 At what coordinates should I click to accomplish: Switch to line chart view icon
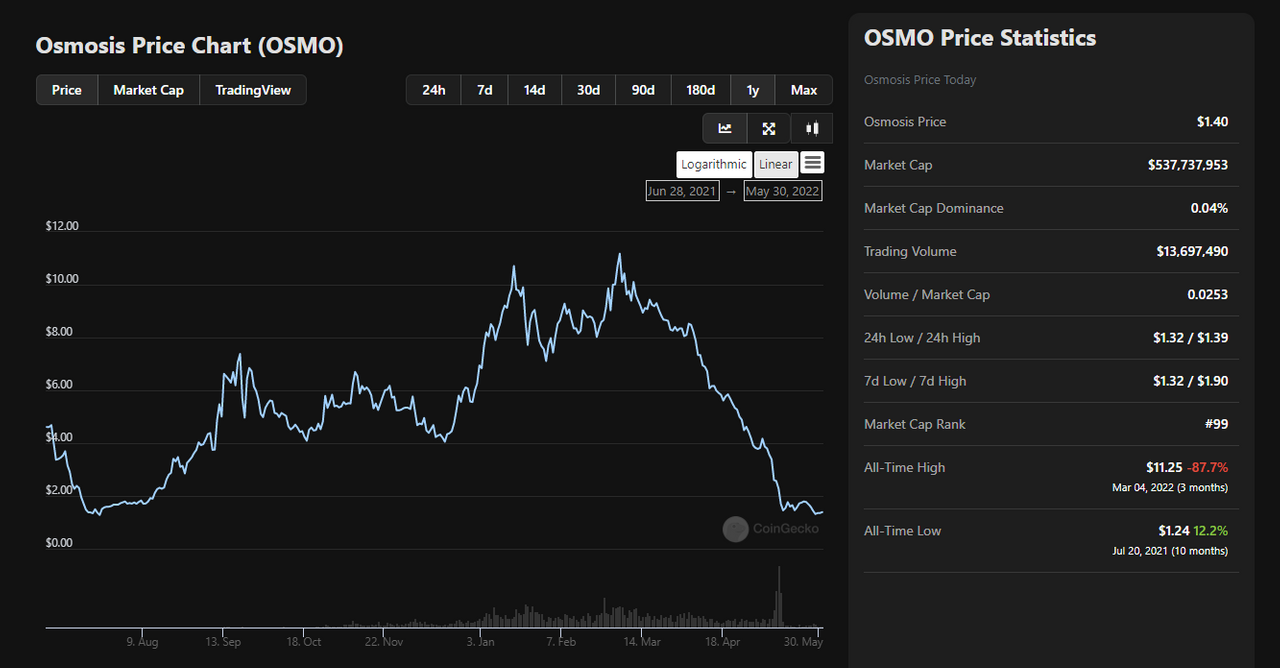click(x=725, y=128)
